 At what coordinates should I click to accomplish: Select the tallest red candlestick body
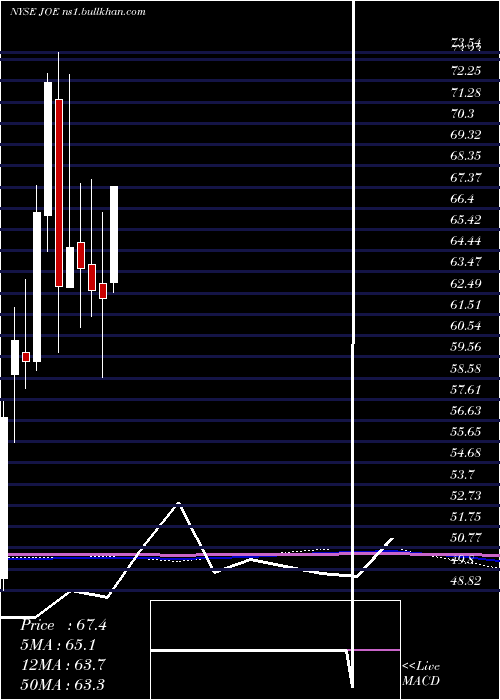click(x=59, y=193)
